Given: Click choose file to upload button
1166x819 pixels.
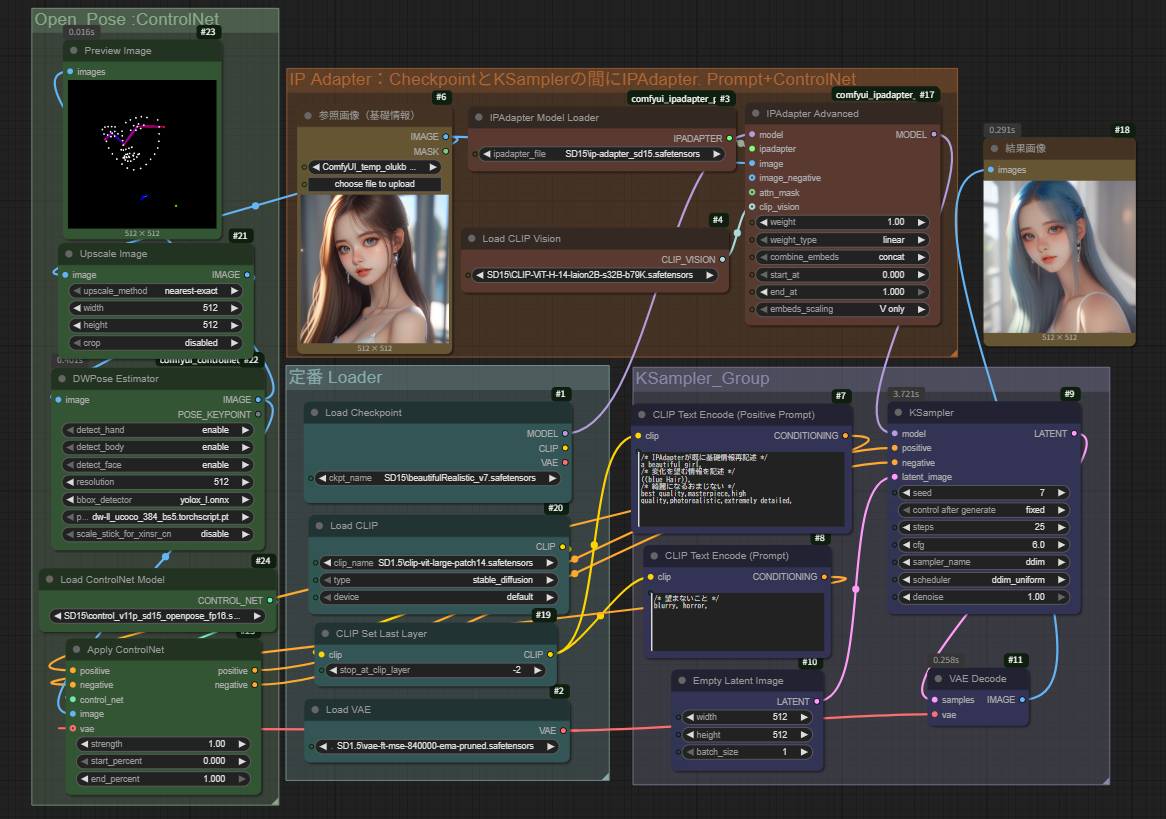Looking at the screenshot, I should [x=374, y=184].
